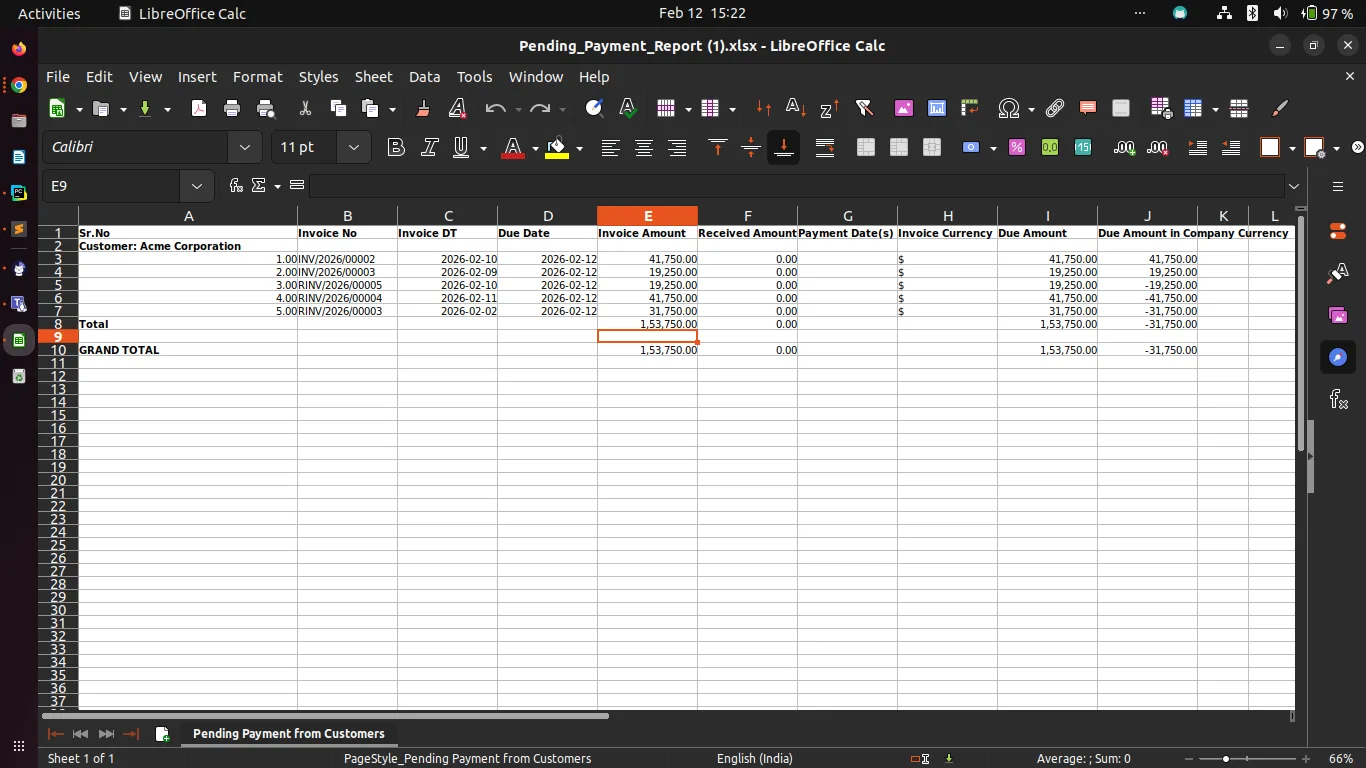The width and height of the screenshot is (1366, 768).
Task: Select Pending Payment from Customers sheet tab
Action: point(288,734)
